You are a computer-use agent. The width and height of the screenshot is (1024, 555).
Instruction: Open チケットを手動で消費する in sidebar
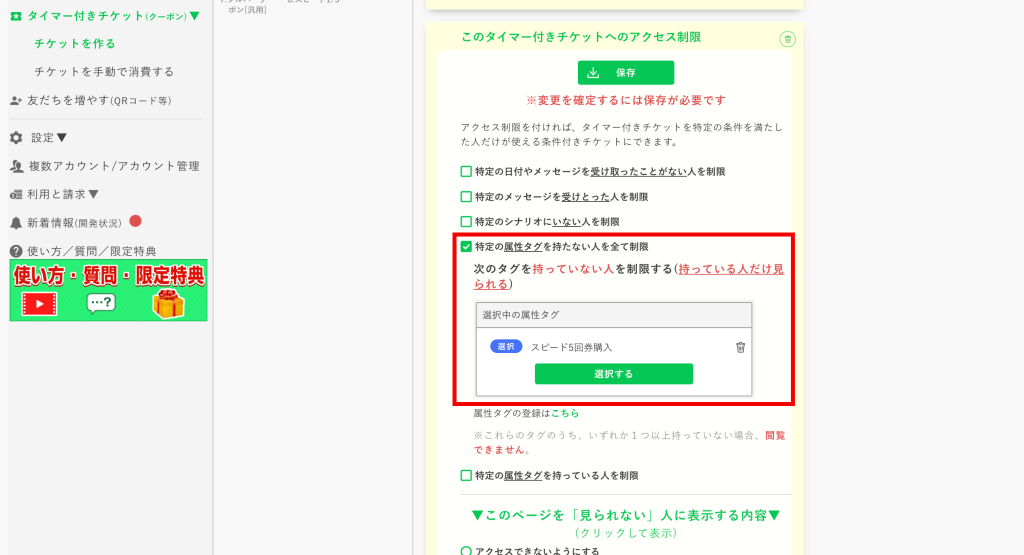(104, 72)
